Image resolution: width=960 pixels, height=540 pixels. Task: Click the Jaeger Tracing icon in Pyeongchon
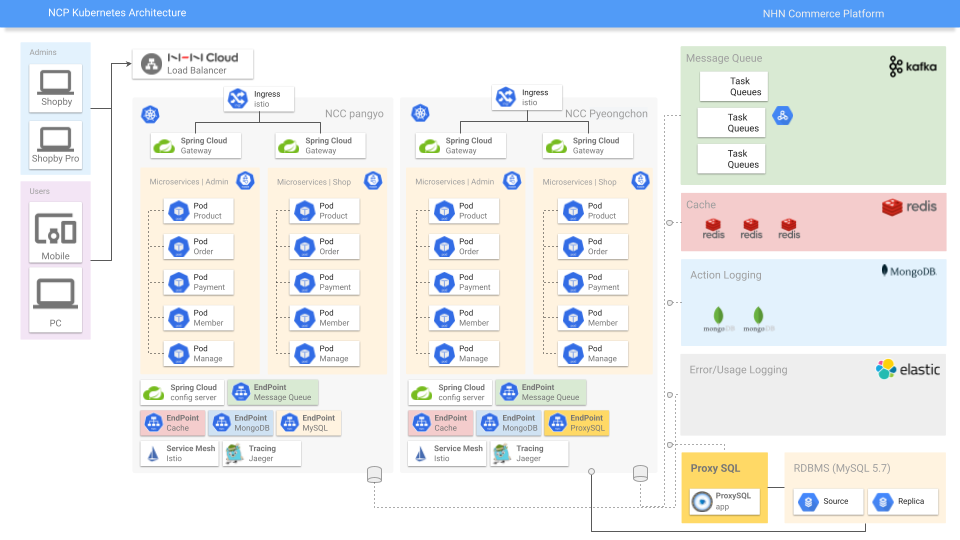501,454
